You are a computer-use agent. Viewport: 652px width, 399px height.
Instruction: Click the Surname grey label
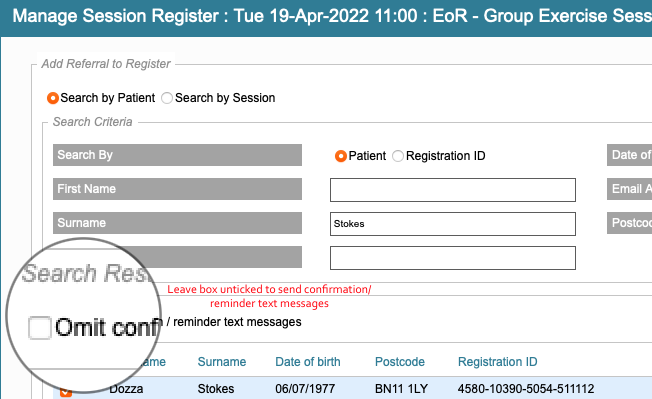pyautogui.click(x=177, y=223)
